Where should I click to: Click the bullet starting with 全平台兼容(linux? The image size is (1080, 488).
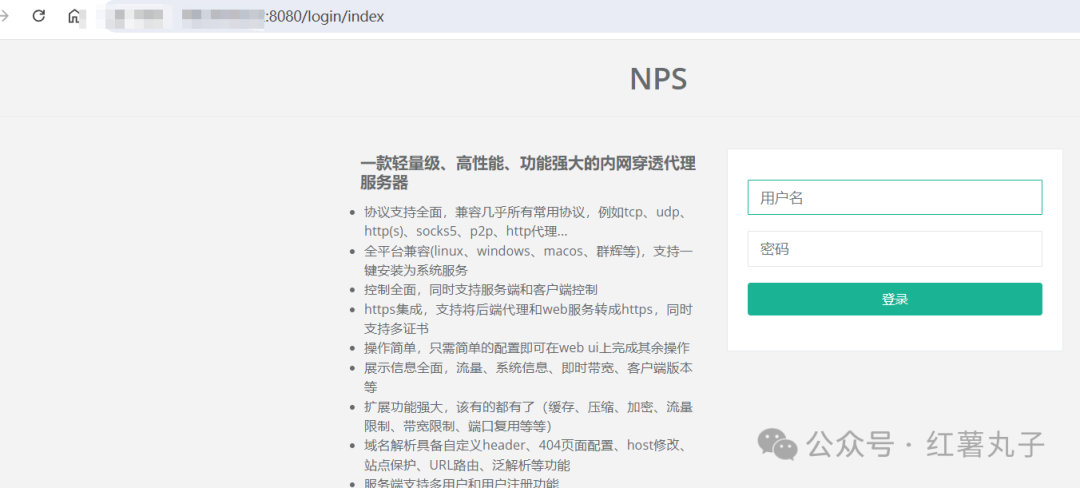[528, 260]
